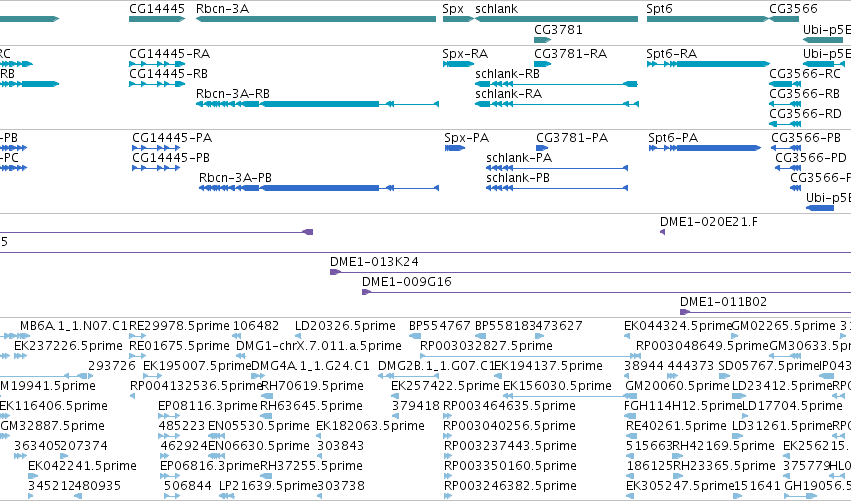
Task: Select the CG3781 gene glyph
Action: click(x=542, y=40)
